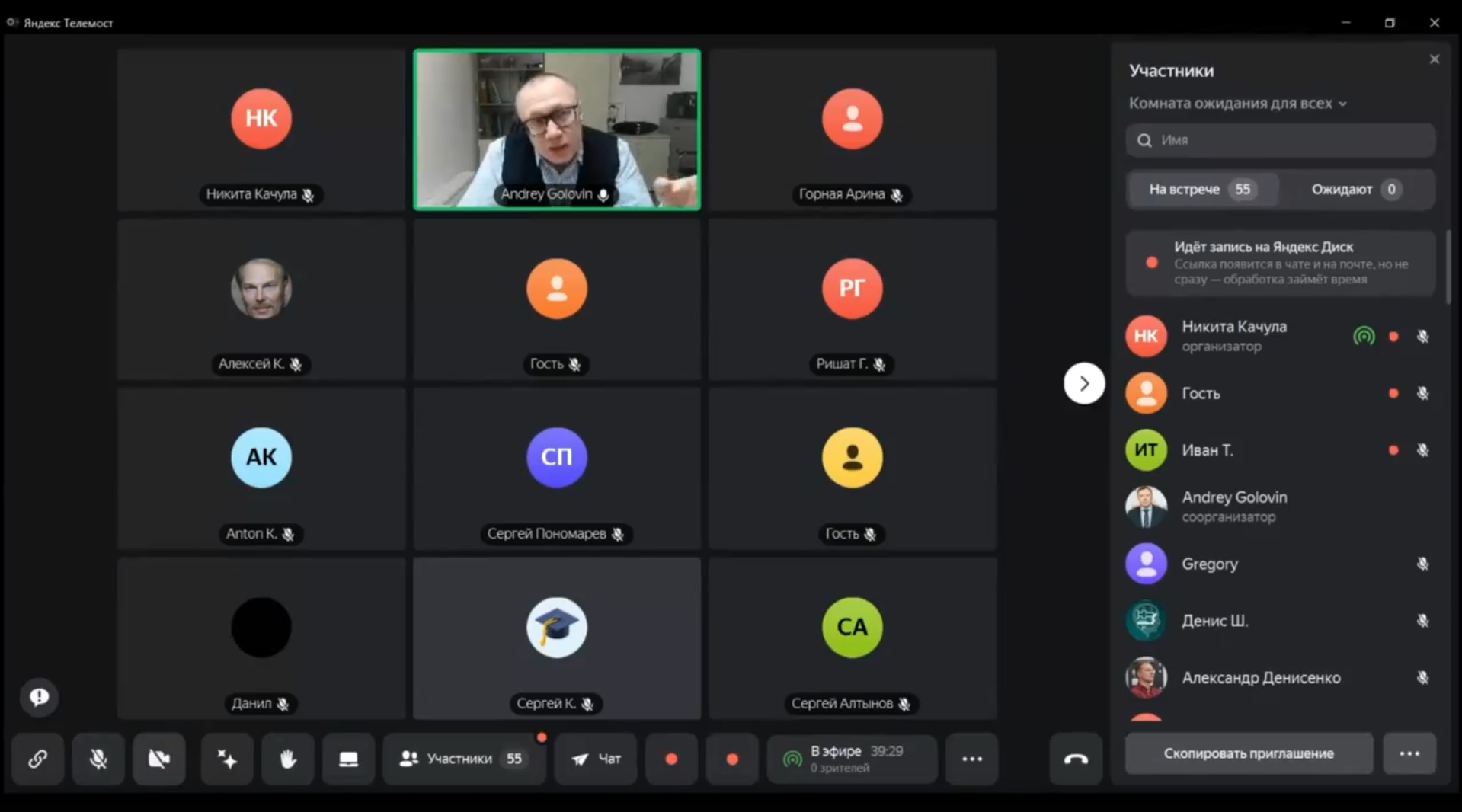Click the Идёт запись на Яндекс Диск notice
1462x812 pixels.
pos(1281,263)
